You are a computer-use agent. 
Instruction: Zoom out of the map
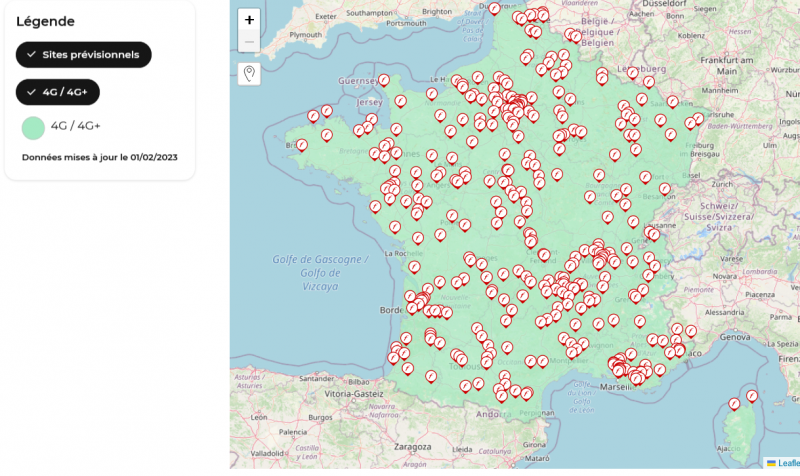249,42
